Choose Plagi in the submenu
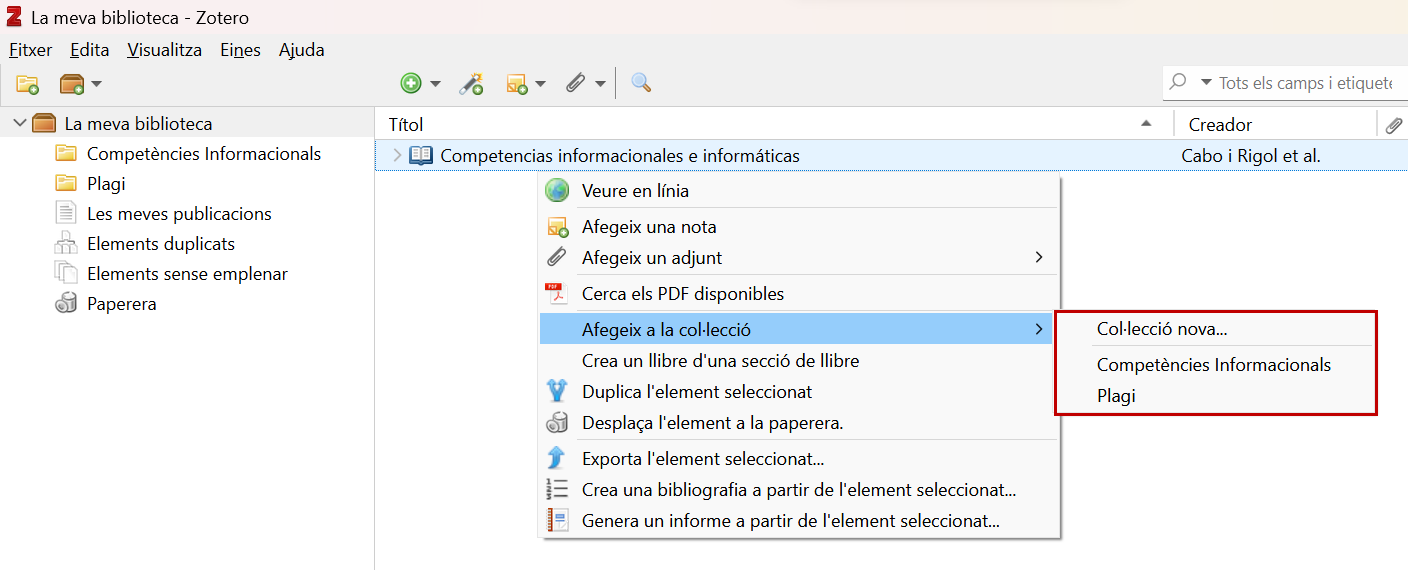The image size is (1408, 570). [x=1216, y=396]
